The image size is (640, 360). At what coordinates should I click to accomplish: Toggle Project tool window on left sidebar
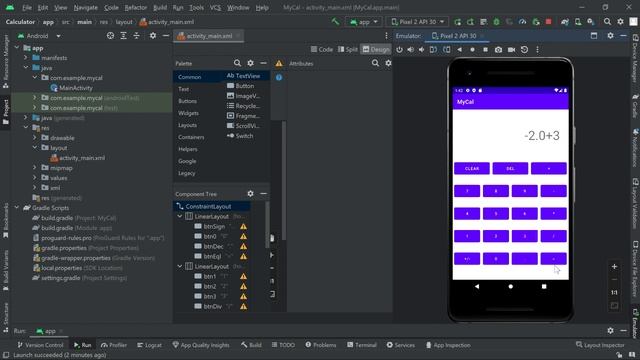pos(5,112)
